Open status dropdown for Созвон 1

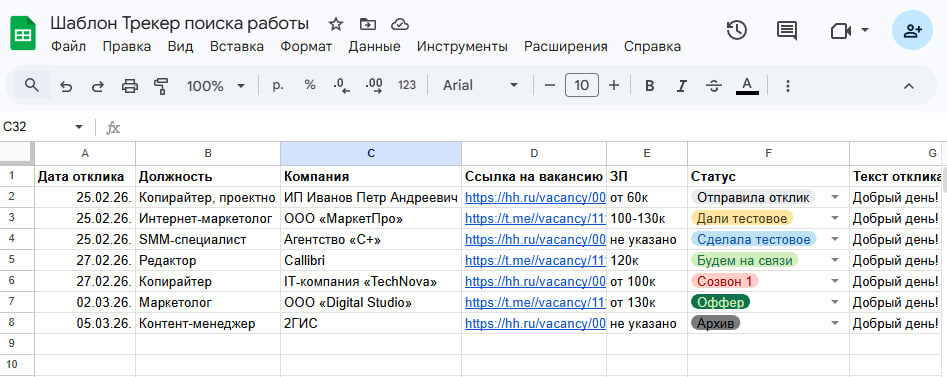click(x=835, y=281)
